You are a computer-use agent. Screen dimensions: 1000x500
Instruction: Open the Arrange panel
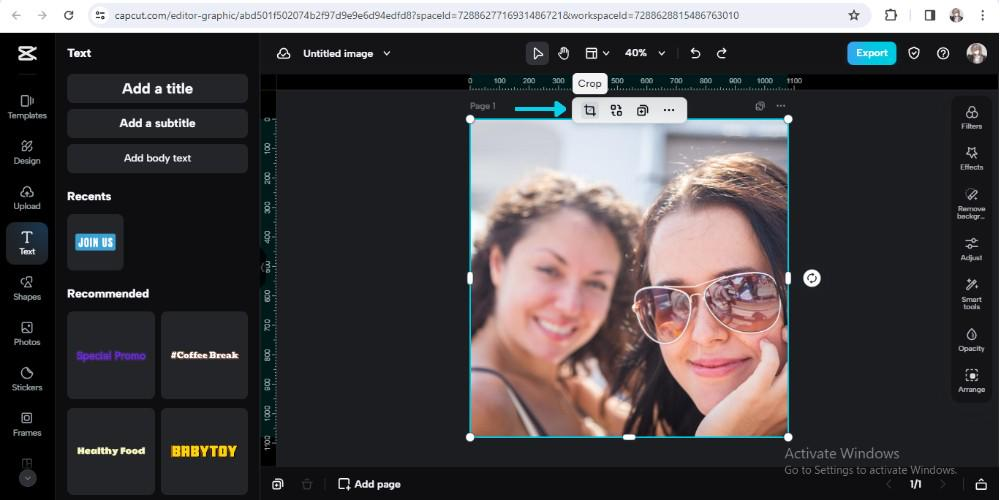[971, 381]
